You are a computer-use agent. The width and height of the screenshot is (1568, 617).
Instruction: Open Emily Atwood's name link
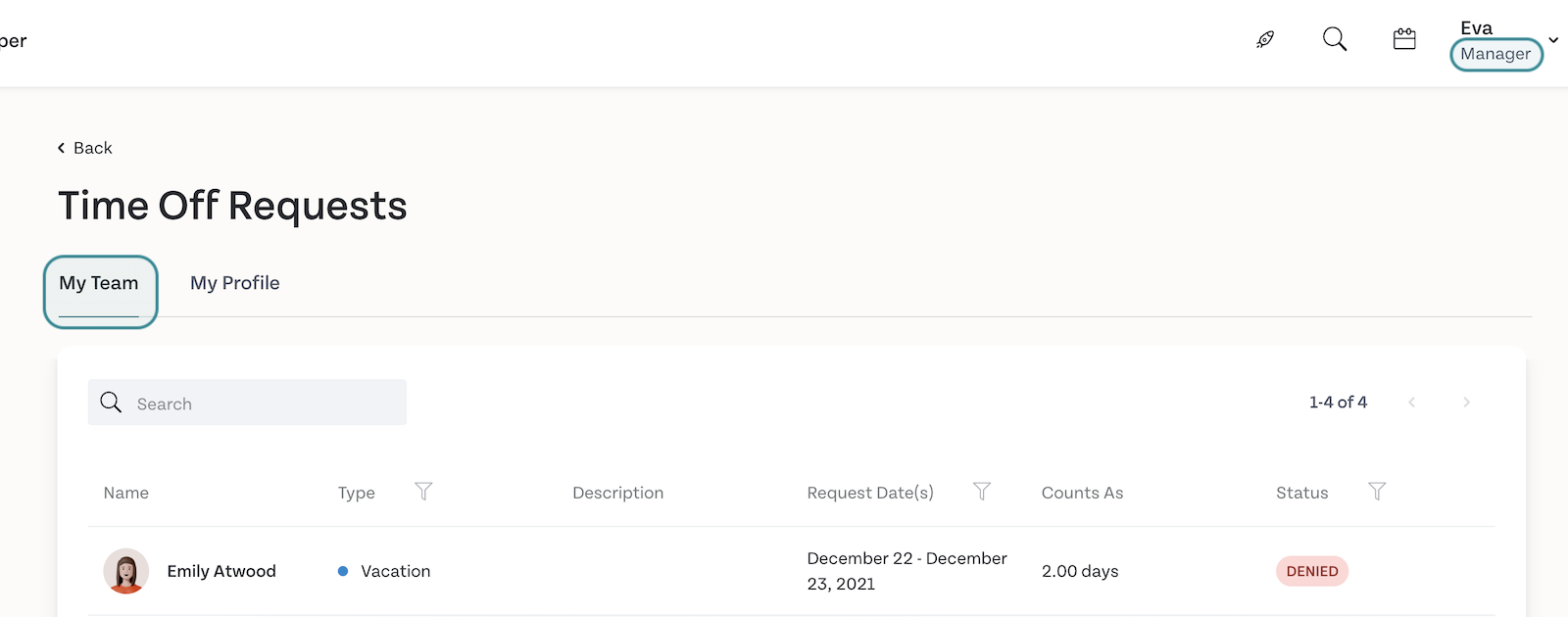[221, 571]
